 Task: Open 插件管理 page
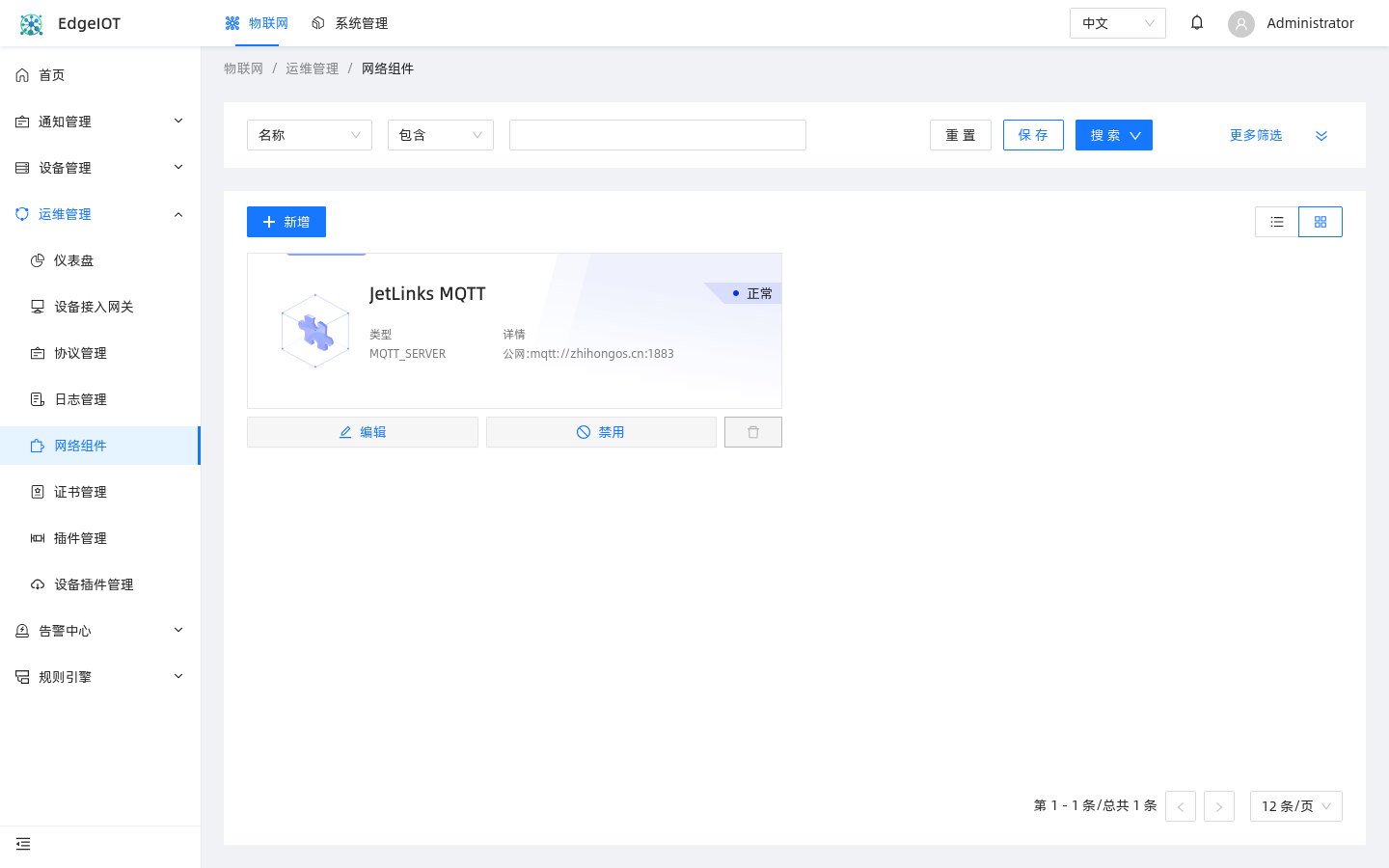(x=100, y=538)
